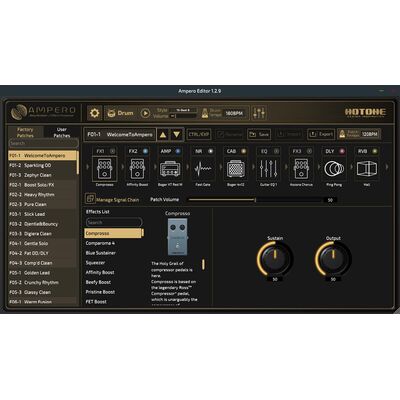
Task: Select the EQ Guitar EQ sliders icon
Action: tap(268, 169)
